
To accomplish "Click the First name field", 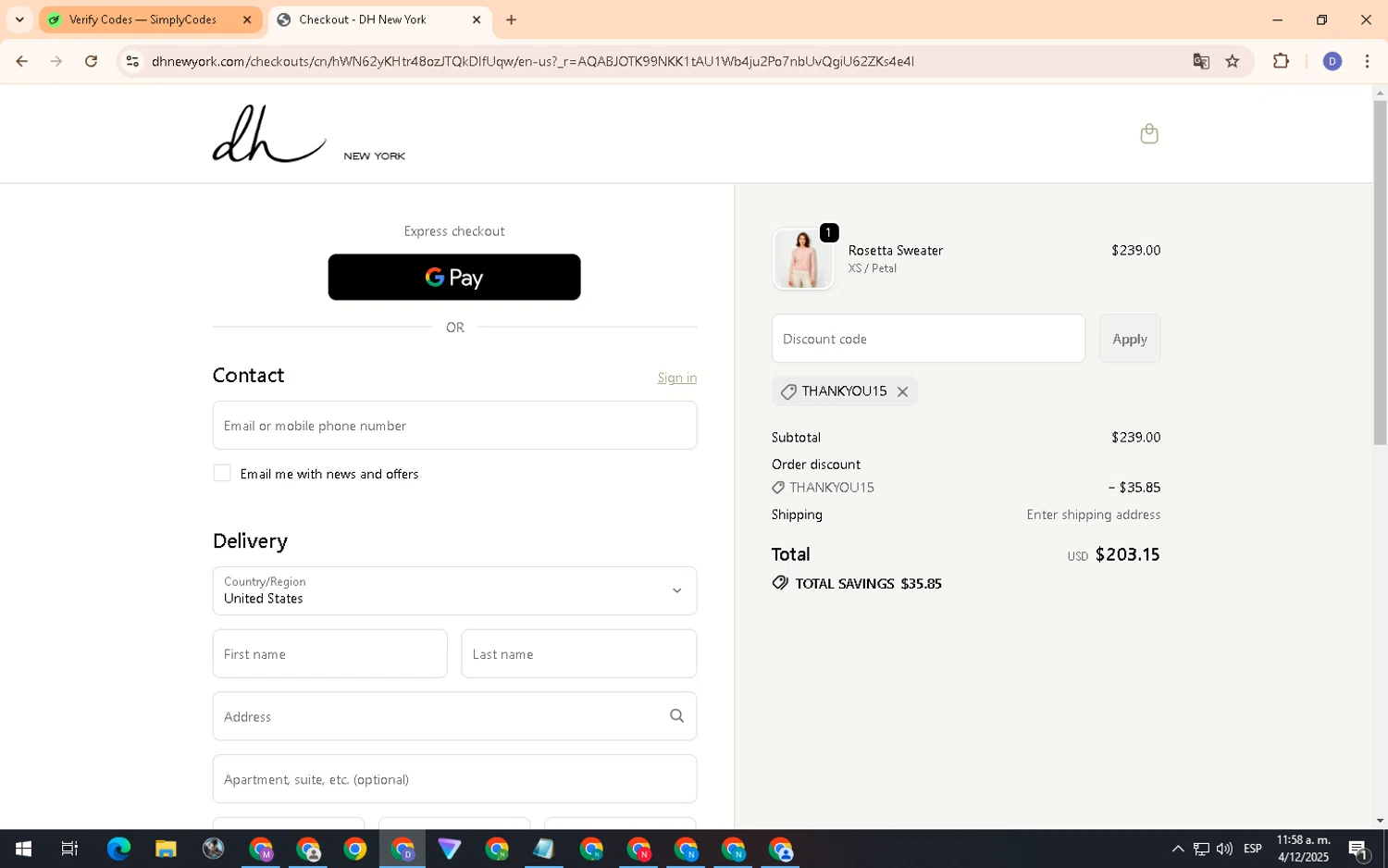I will click(329, 653).
